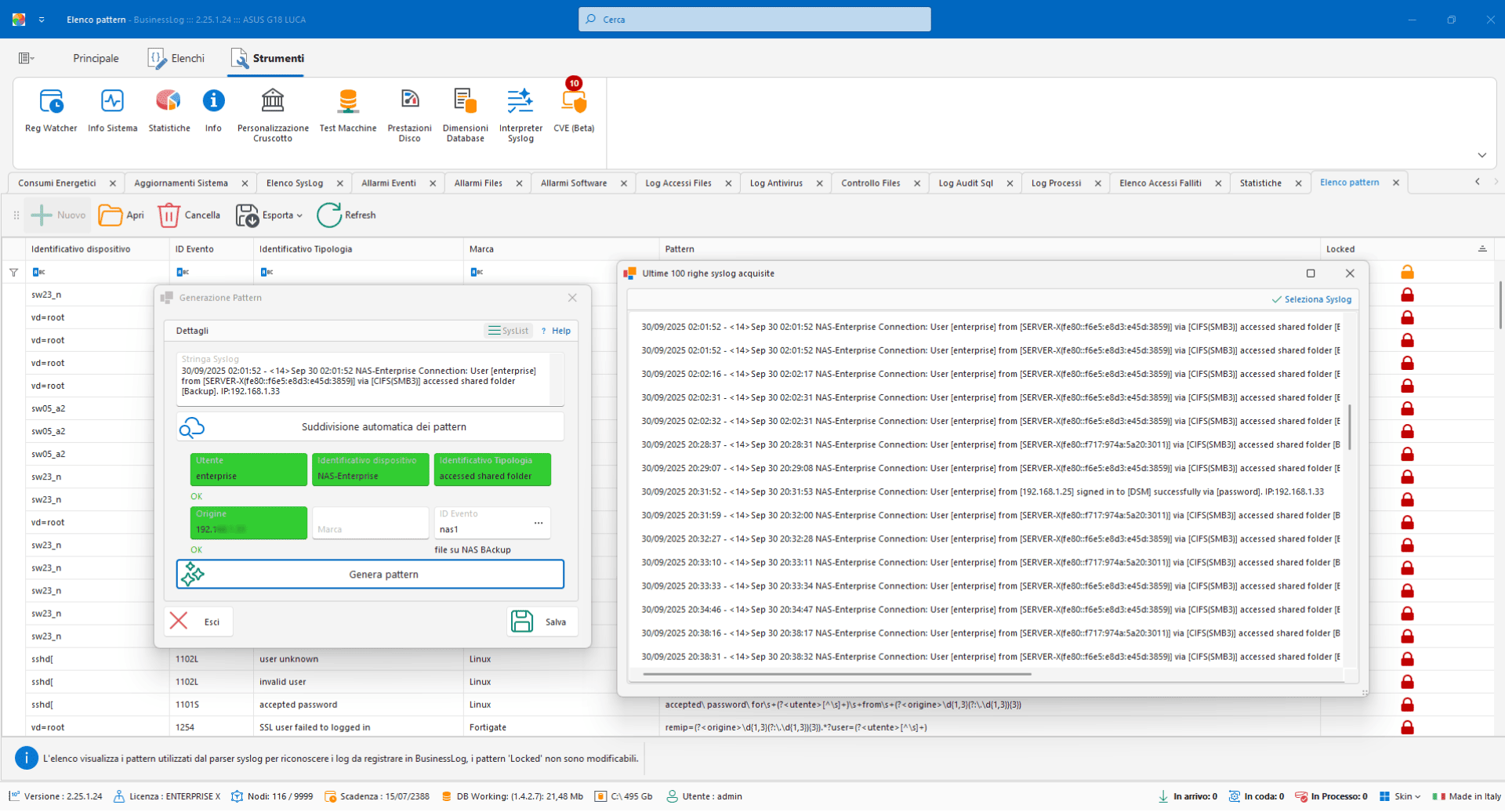Click the horizontal scrollbar in the syslog list
Screen dimensions: 1505x812
pyautogui.click(x=836, y=674)
